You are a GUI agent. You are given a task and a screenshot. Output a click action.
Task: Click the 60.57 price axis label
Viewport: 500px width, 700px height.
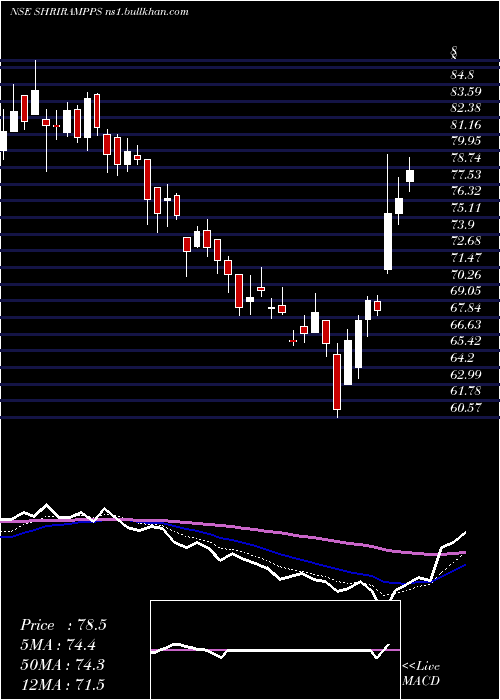click(x=466, y=407)
